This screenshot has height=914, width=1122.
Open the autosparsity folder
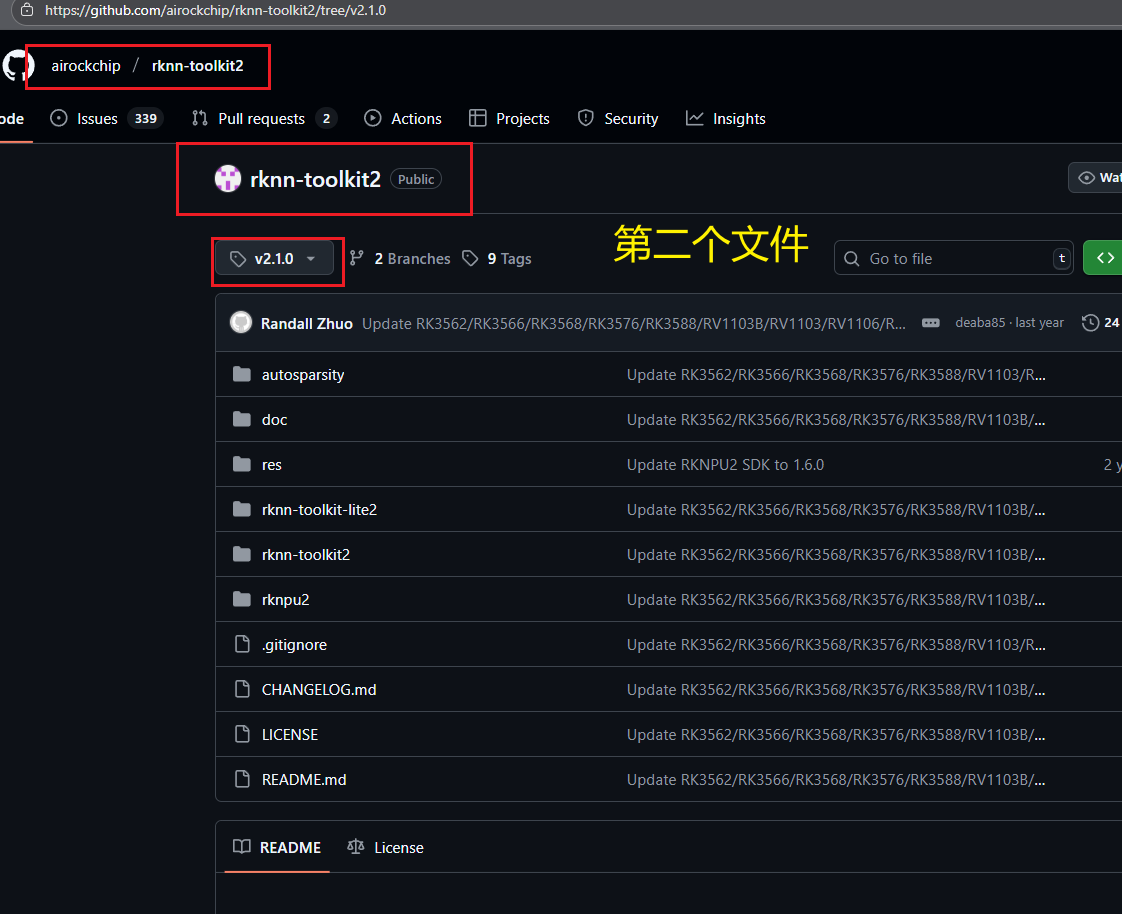click(x=303, y=375)
